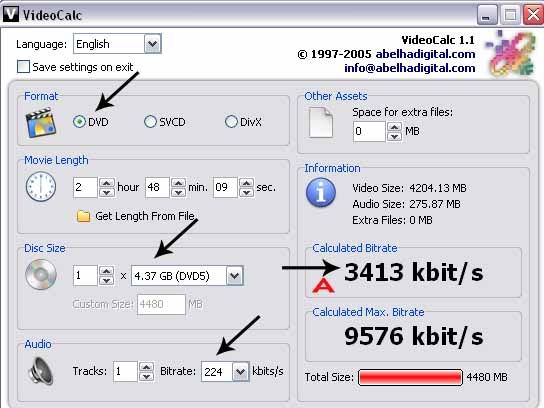The height and width of the screenshot is (408, 544).
Task: Click the colorful abelhadigital logo
Action: pos(510,53)
